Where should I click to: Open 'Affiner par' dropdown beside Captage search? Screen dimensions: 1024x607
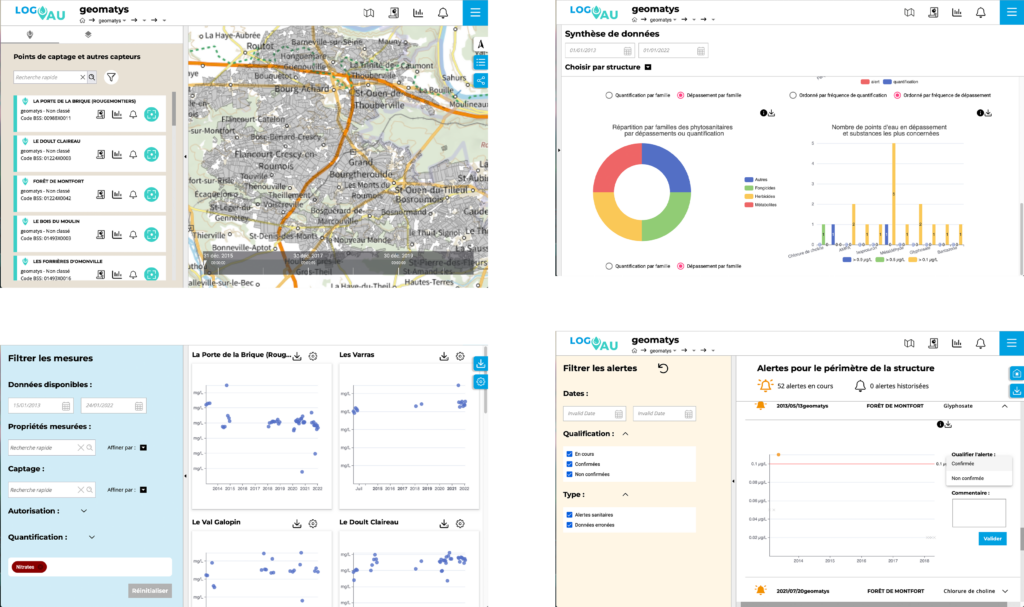[143, 489]
